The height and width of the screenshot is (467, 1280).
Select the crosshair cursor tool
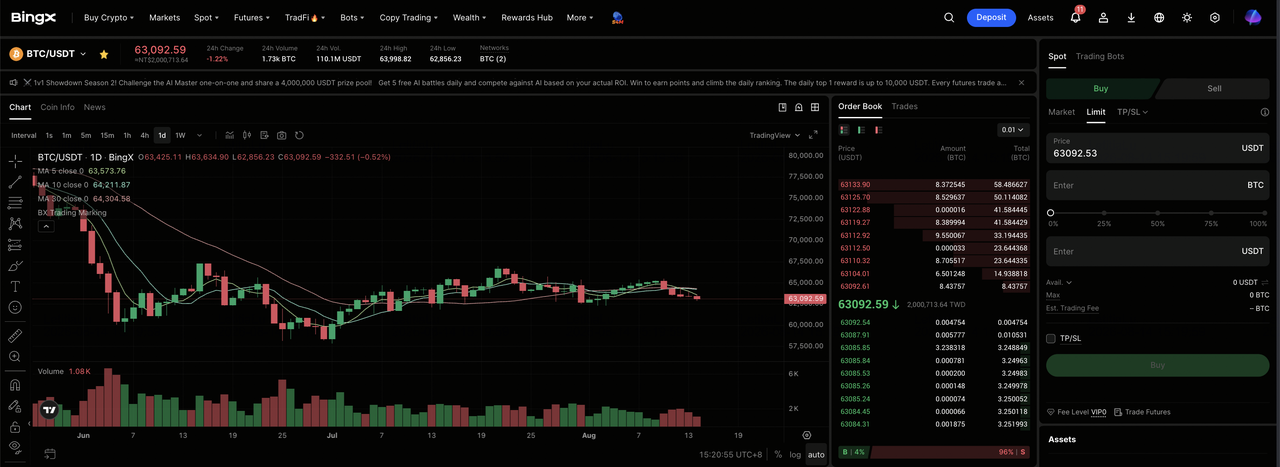point(15,160)
